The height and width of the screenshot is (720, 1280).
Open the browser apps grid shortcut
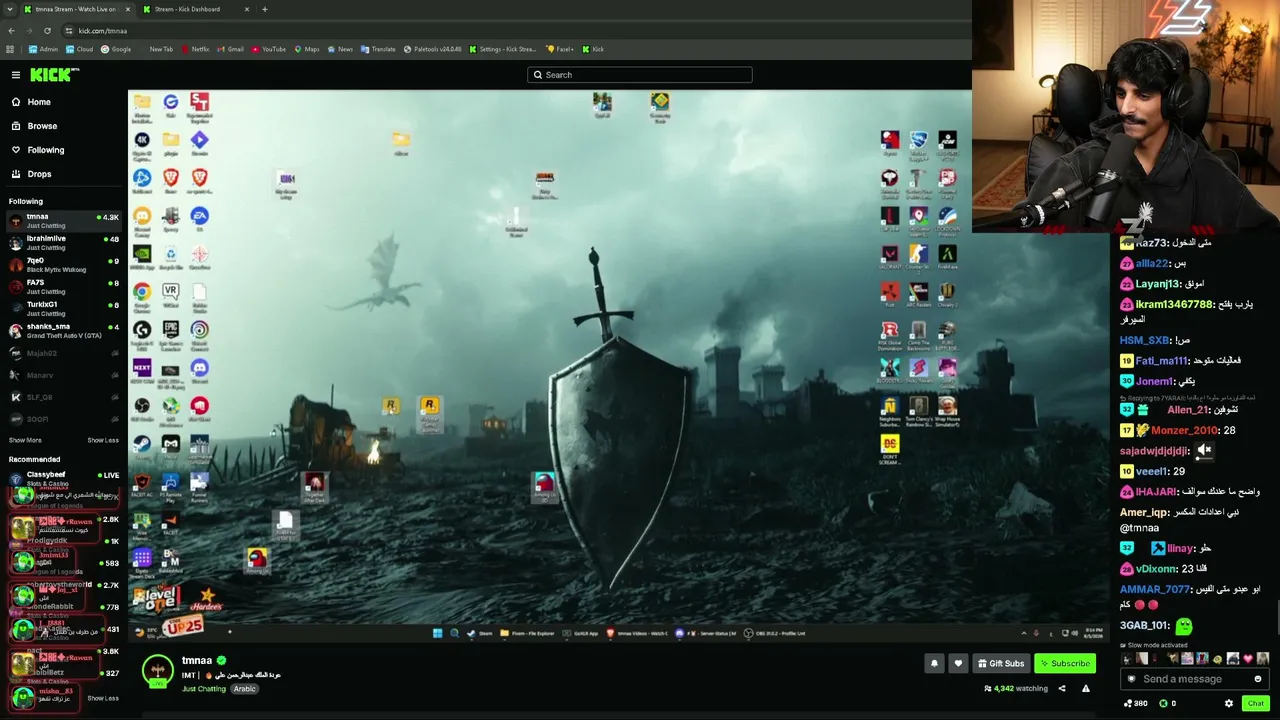click(11, 49)
